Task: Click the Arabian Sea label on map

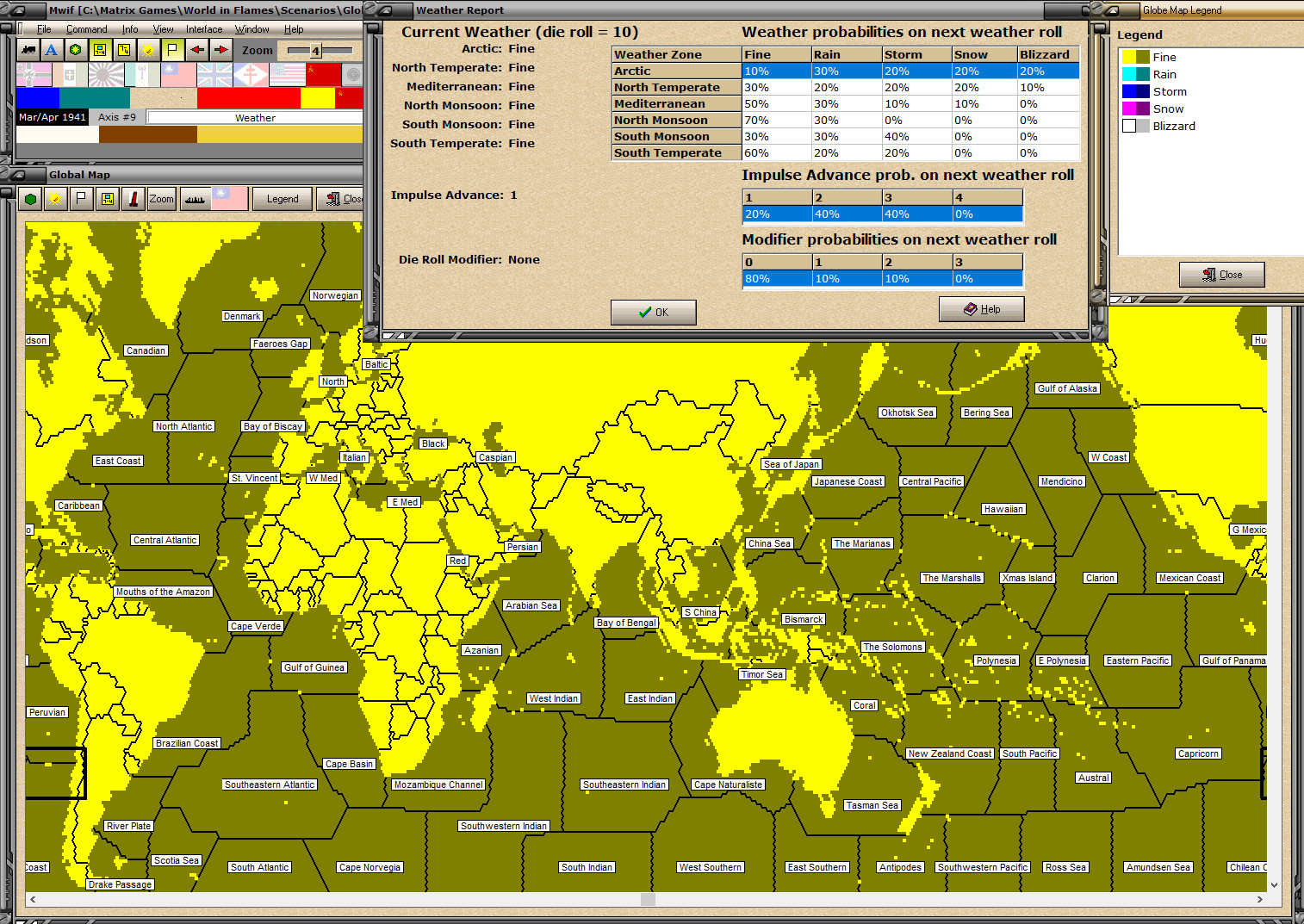Action: coord(531,605)
